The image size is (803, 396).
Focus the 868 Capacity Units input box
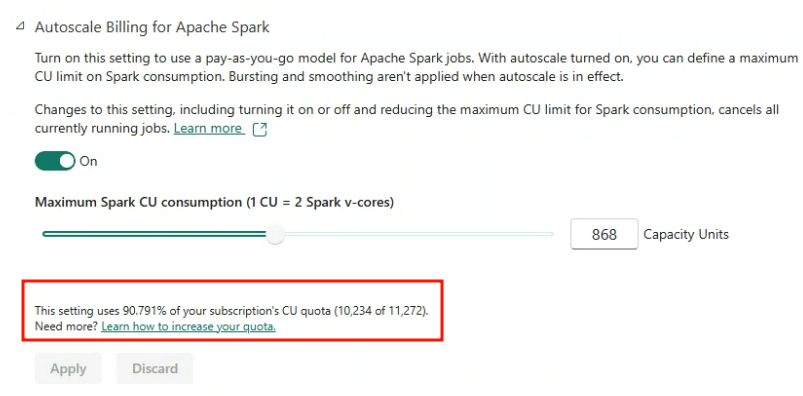604,234
